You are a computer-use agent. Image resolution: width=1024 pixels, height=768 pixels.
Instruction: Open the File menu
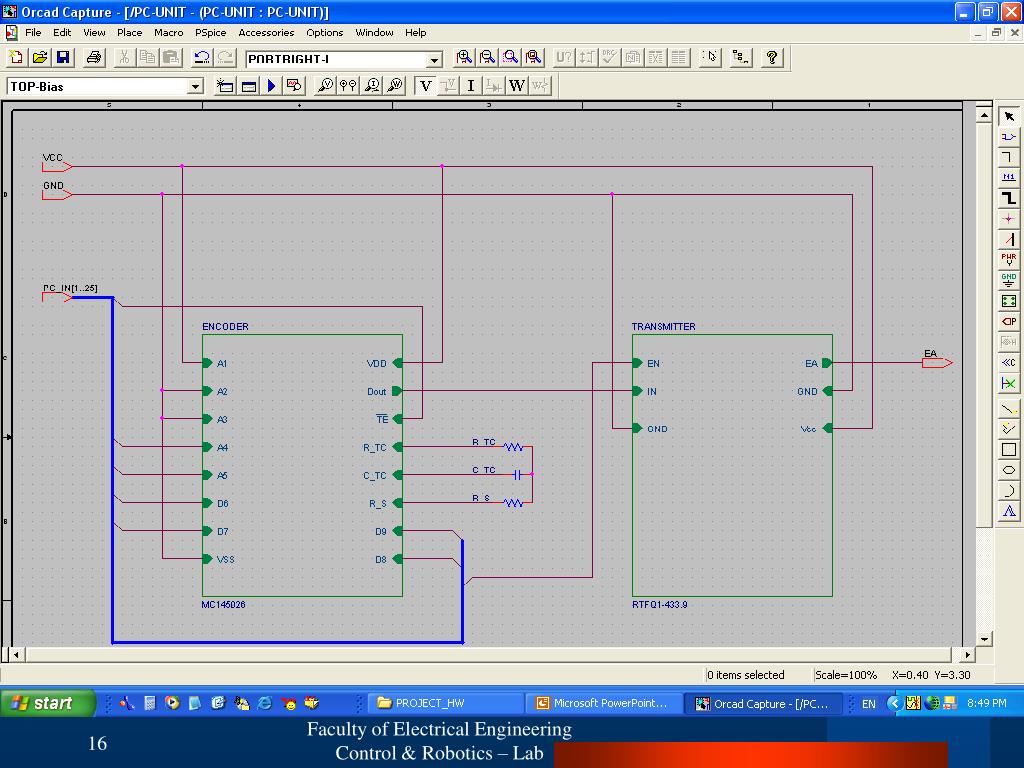tap(33, 33)
